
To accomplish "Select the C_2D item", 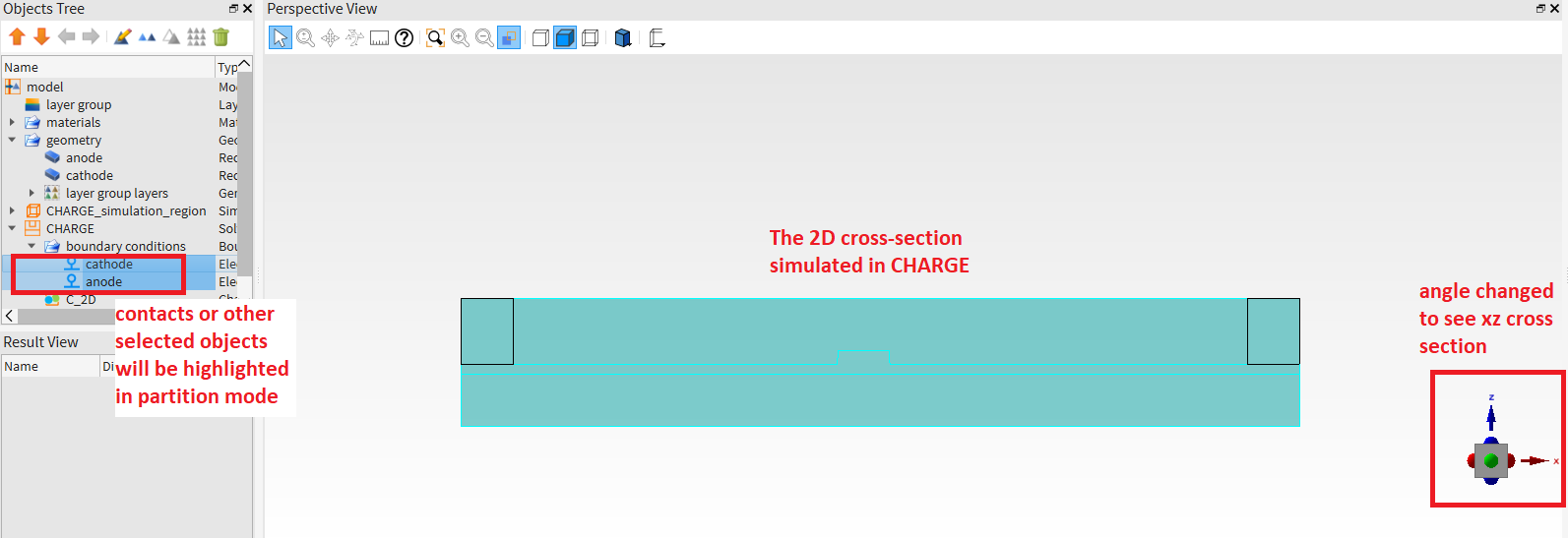I will click(81, 299).
